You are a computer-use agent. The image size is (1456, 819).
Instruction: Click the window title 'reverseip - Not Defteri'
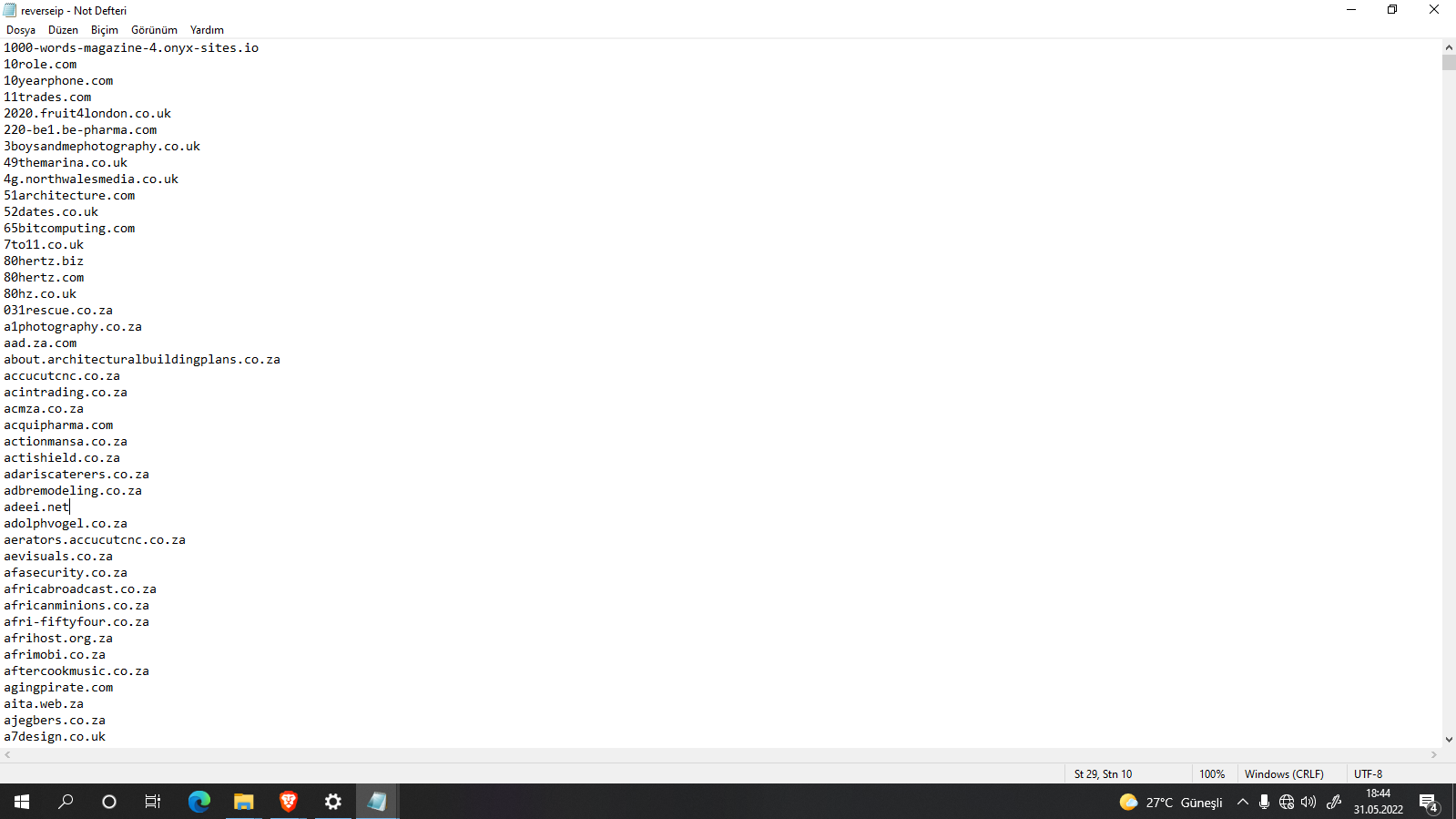pos(74,11)
